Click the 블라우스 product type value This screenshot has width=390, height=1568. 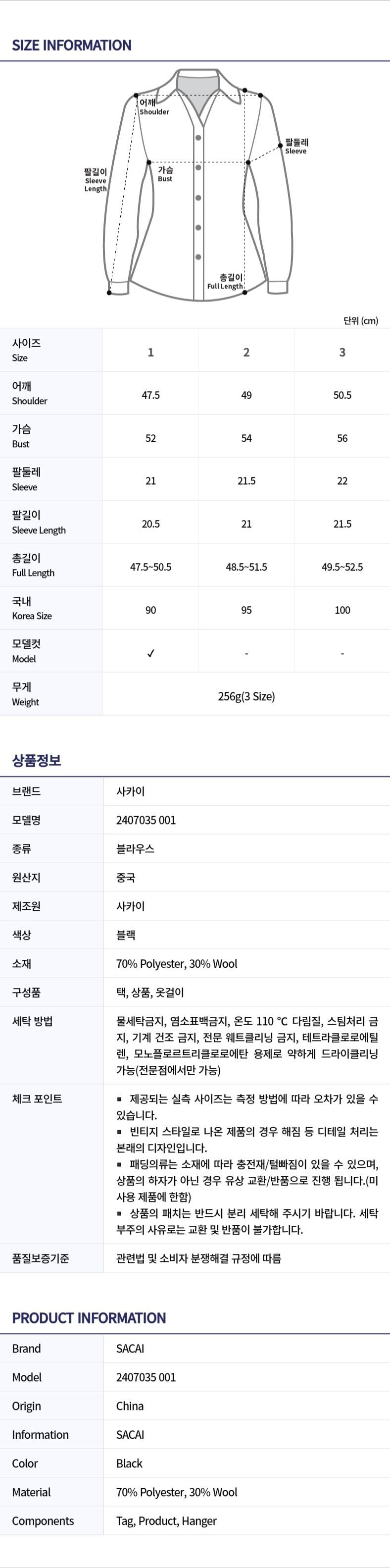point(135,848)
